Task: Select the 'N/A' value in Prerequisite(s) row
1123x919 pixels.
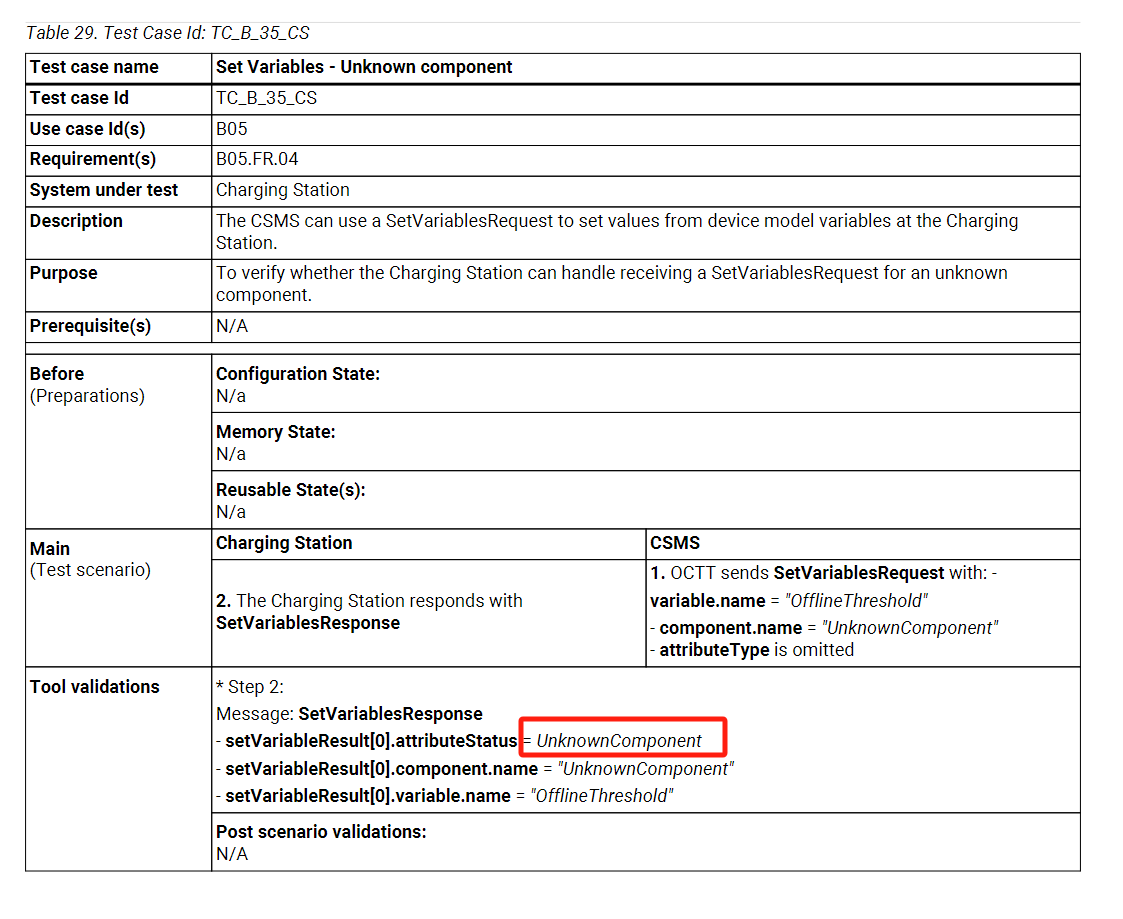Action: click(x=232, y=326)
